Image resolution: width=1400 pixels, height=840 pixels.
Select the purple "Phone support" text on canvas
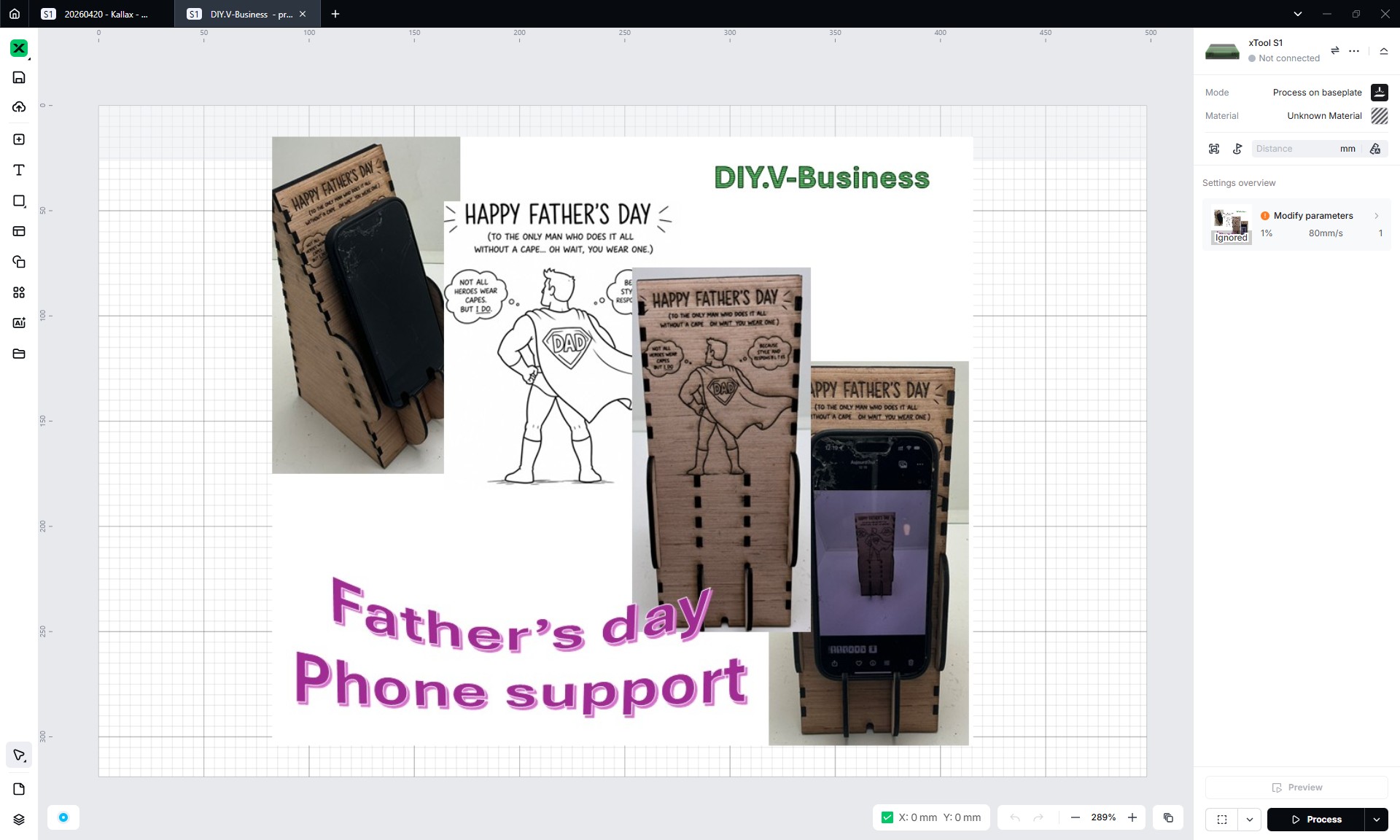click(x=521, y=682)
